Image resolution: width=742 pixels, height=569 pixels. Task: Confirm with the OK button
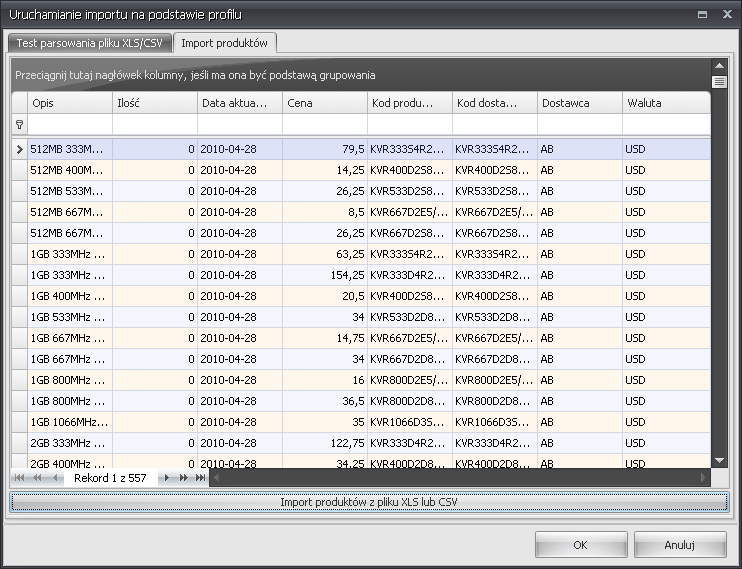tap(581, 545)
